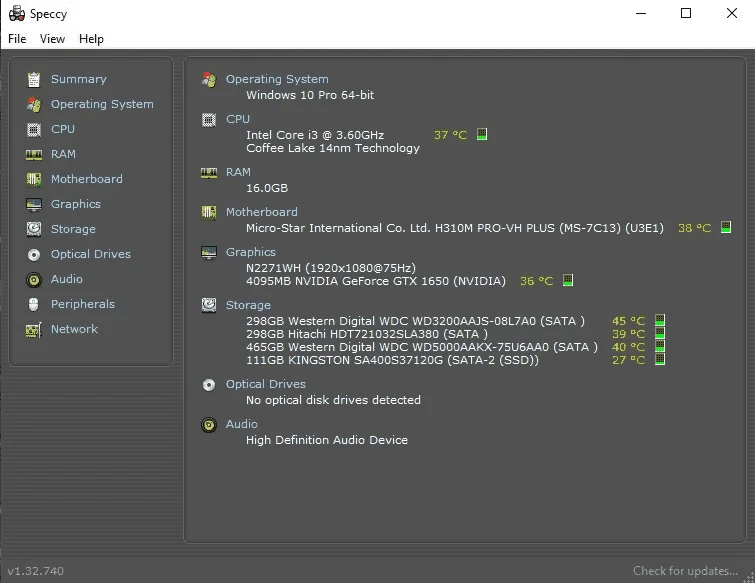This screenshot has height=583, width=755.
Task: Click the 16.0GB RAM value
Action: (267, 188)
